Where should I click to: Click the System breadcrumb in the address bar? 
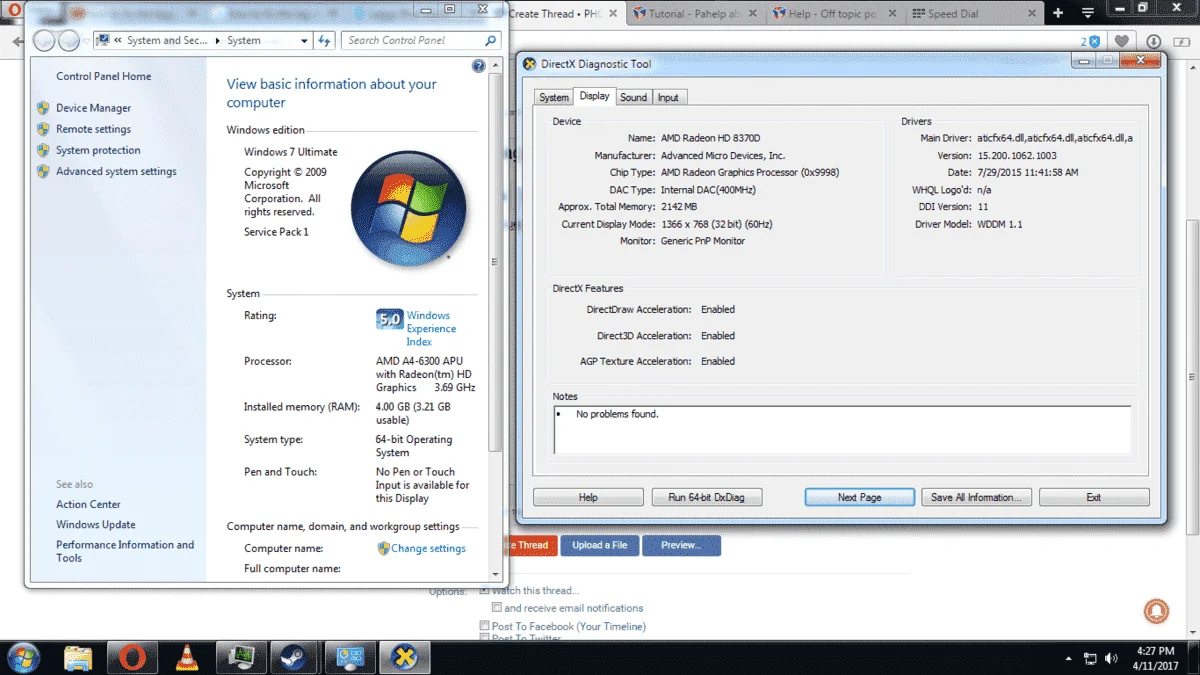[243, 40]
